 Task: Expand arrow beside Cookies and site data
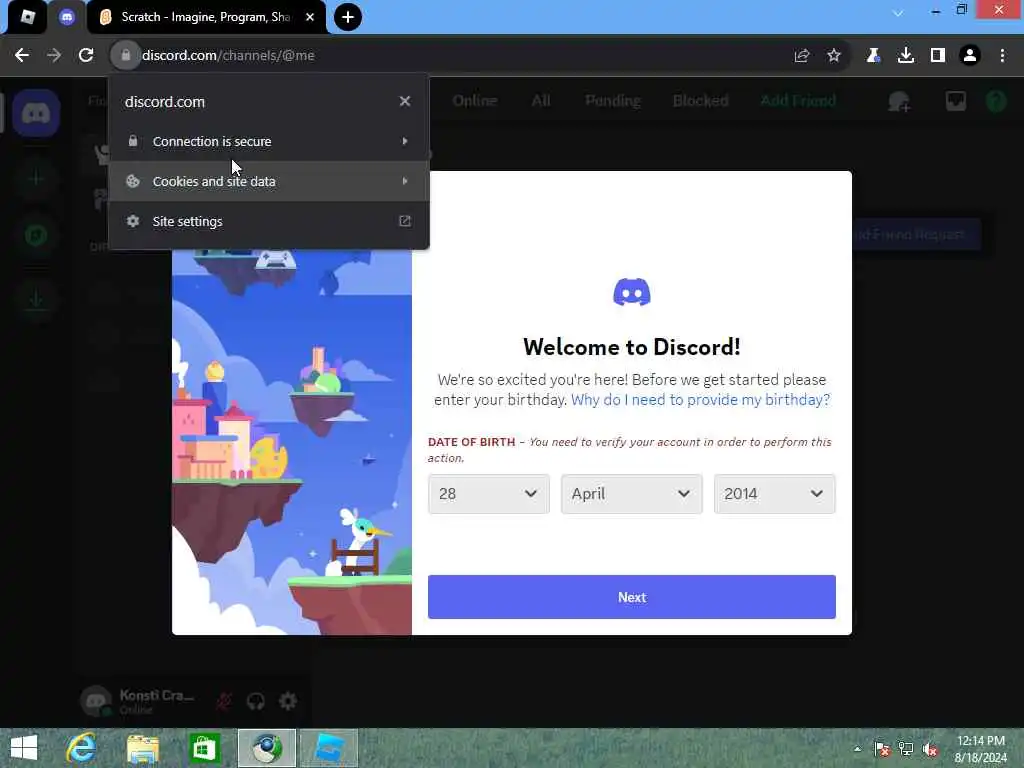tap(405, 181)
